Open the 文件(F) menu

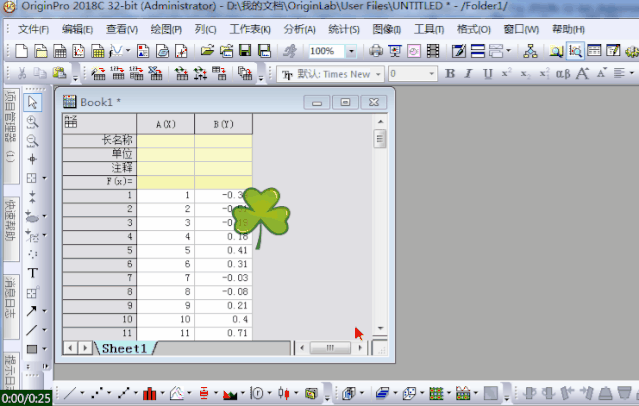tap(33, 29)
